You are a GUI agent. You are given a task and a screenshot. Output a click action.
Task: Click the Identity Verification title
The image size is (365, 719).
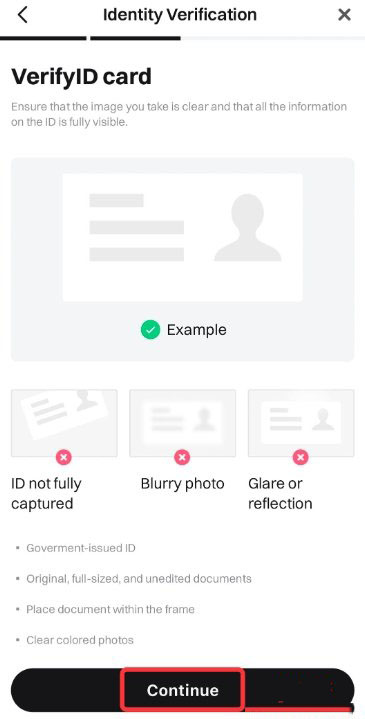tap(180, 15)
